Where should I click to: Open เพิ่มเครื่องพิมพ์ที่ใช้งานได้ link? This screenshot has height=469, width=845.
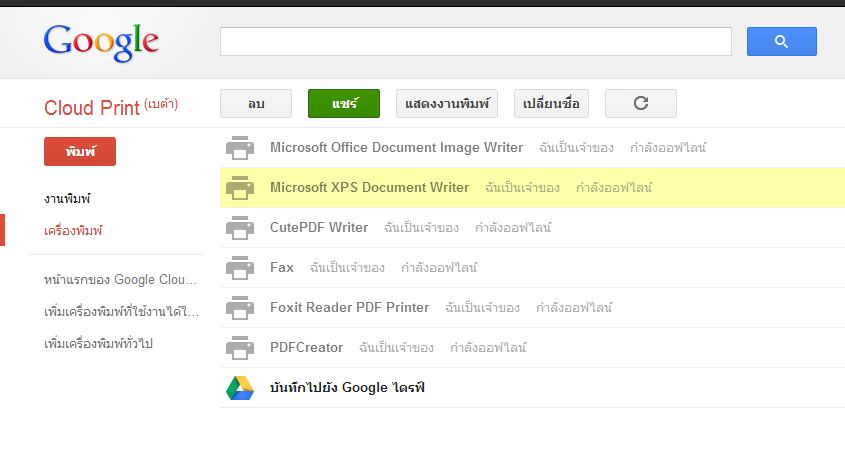(121, 311)
